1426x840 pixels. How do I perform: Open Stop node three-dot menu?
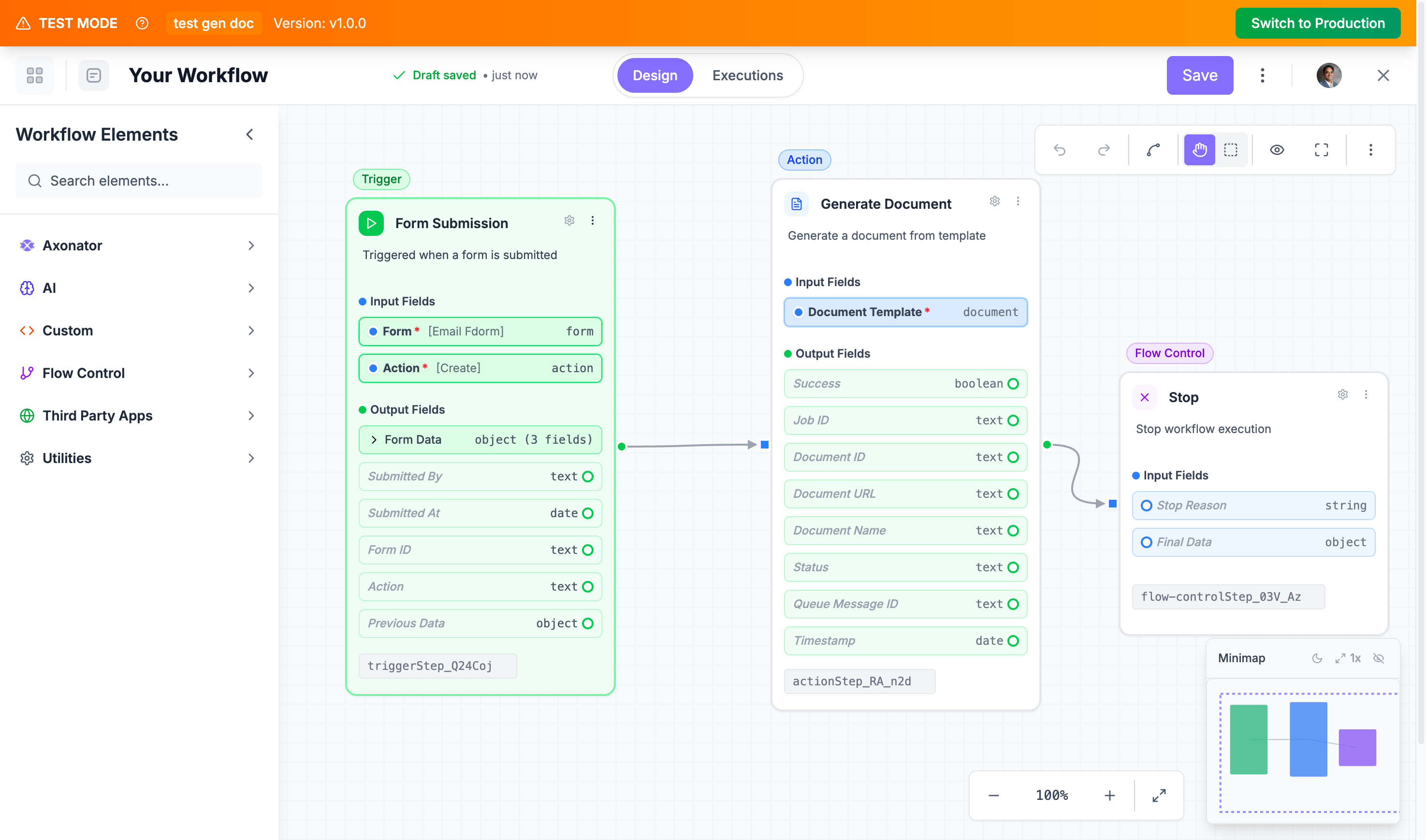[1366, 394]
